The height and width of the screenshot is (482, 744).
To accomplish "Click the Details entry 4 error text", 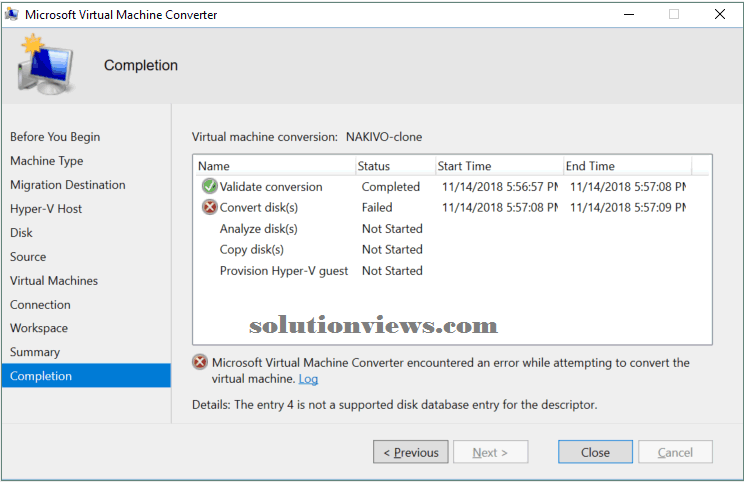I will [394, 405].
